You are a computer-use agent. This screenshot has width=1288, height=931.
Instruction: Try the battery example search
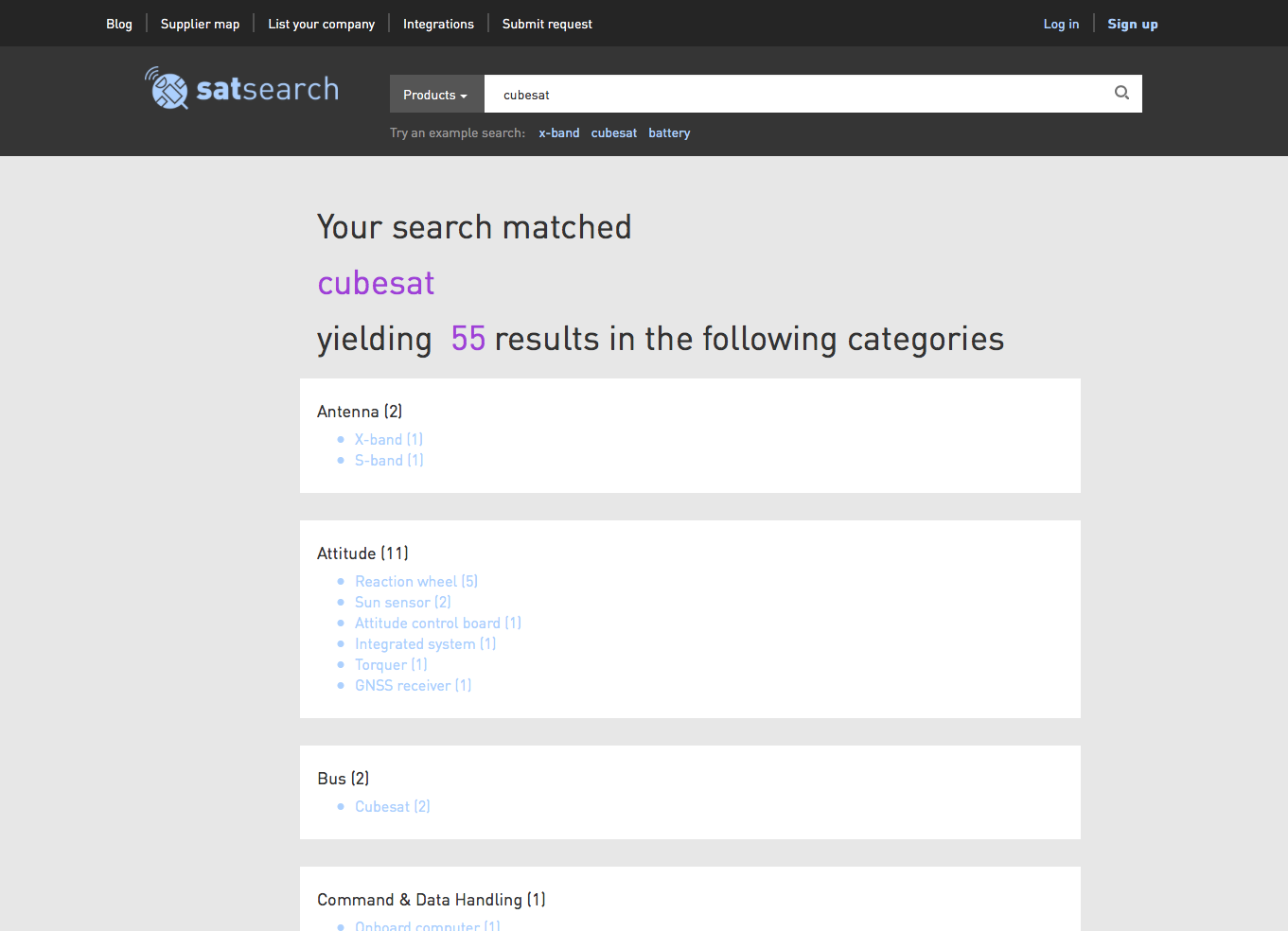tap(669, 132)
